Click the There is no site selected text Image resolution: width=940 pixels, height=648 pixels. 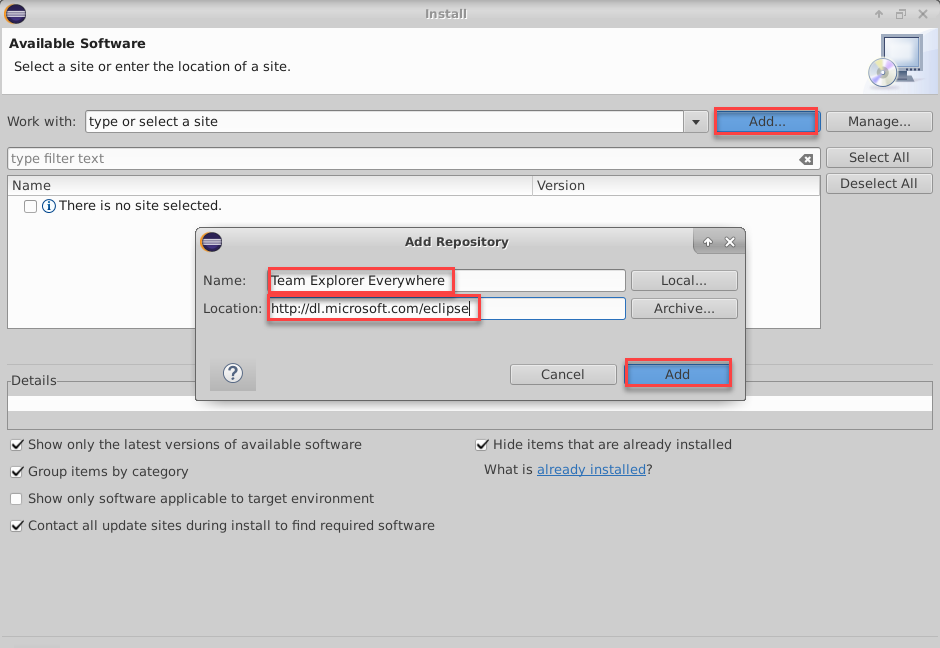coord(140,206)
